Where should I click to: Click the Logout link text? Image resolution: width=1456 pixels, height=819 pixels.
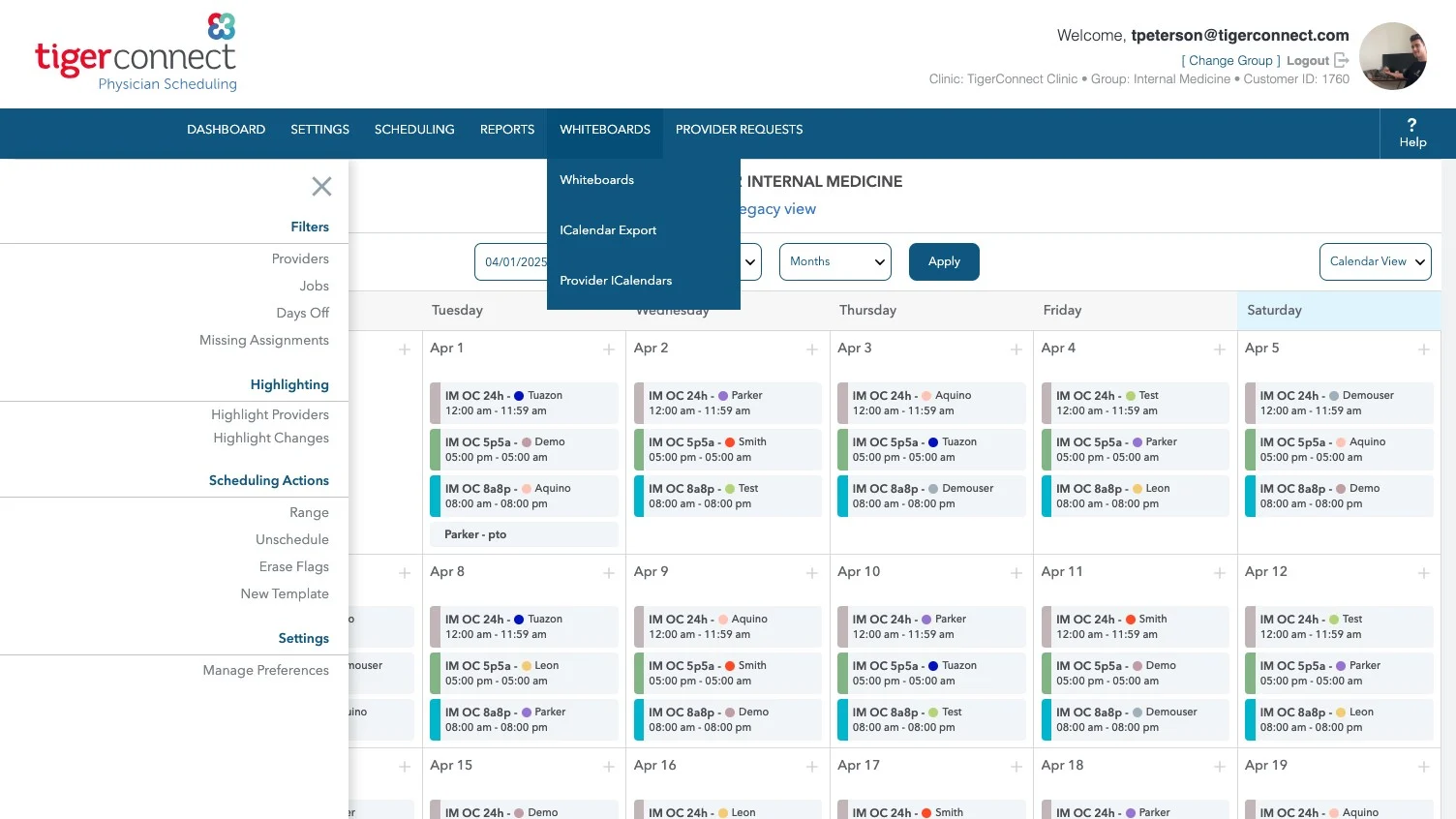point(1307,60)
